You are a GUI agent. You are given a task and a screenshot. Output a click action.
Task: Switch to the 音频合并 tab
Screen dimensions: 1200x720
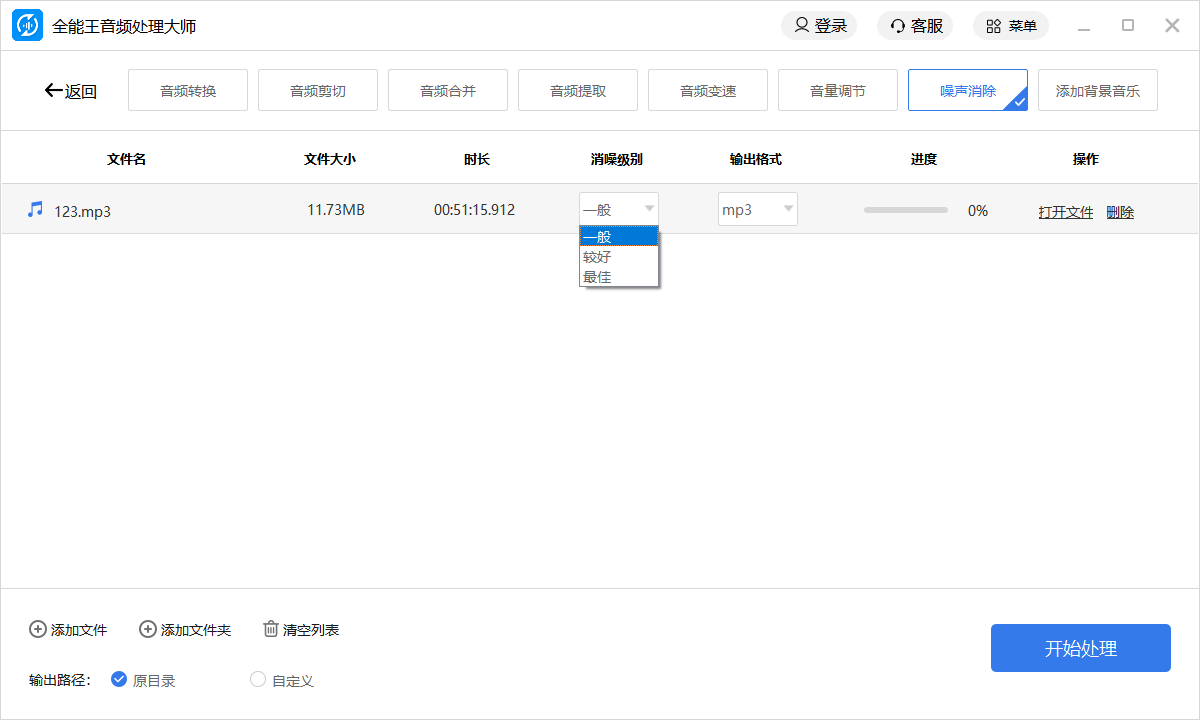tap(448, 91)
